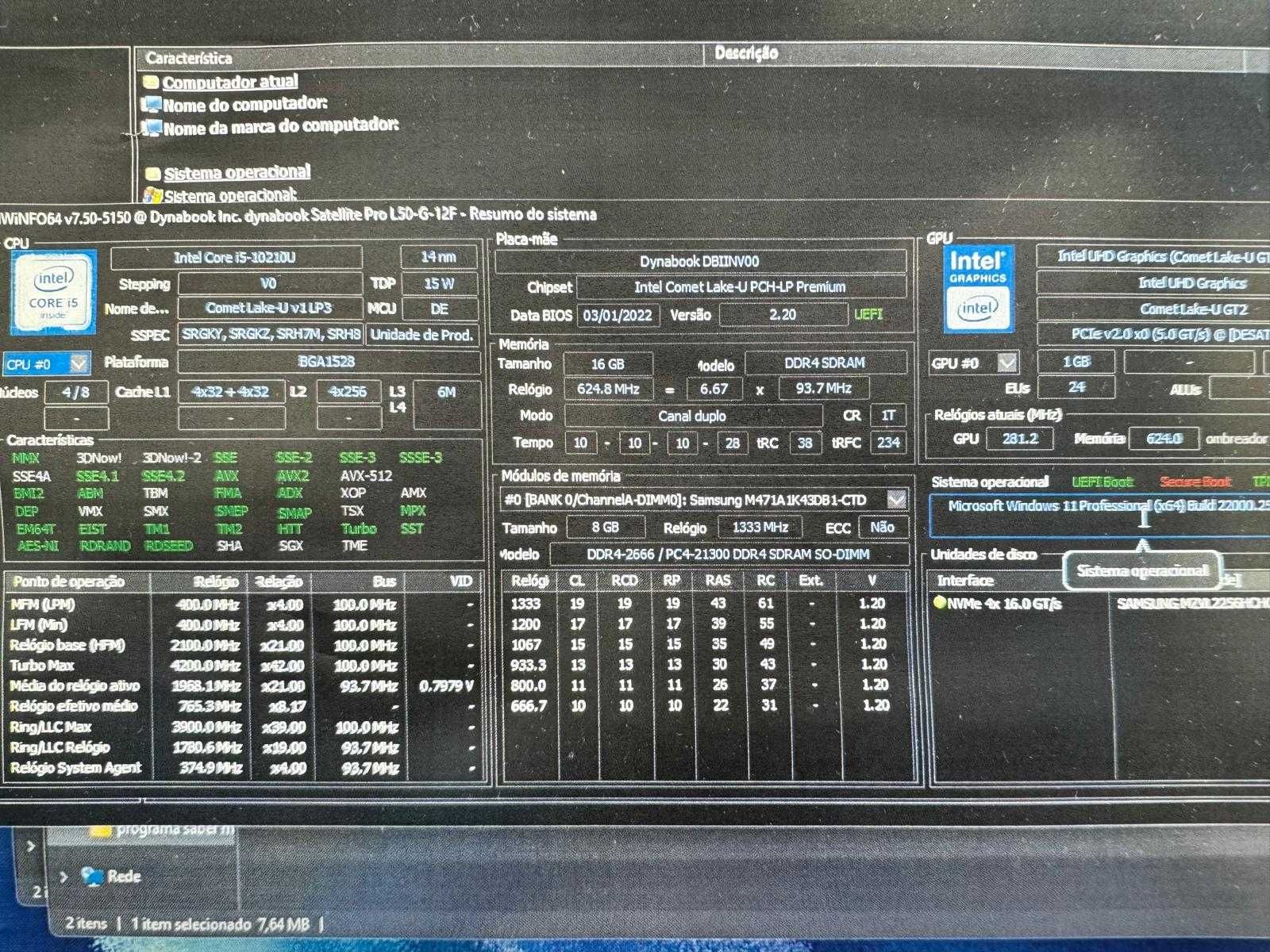The image size is (1270, 952).
Task: Select Rede in Explorer navigation pane
Action: (x=124, y=877)
